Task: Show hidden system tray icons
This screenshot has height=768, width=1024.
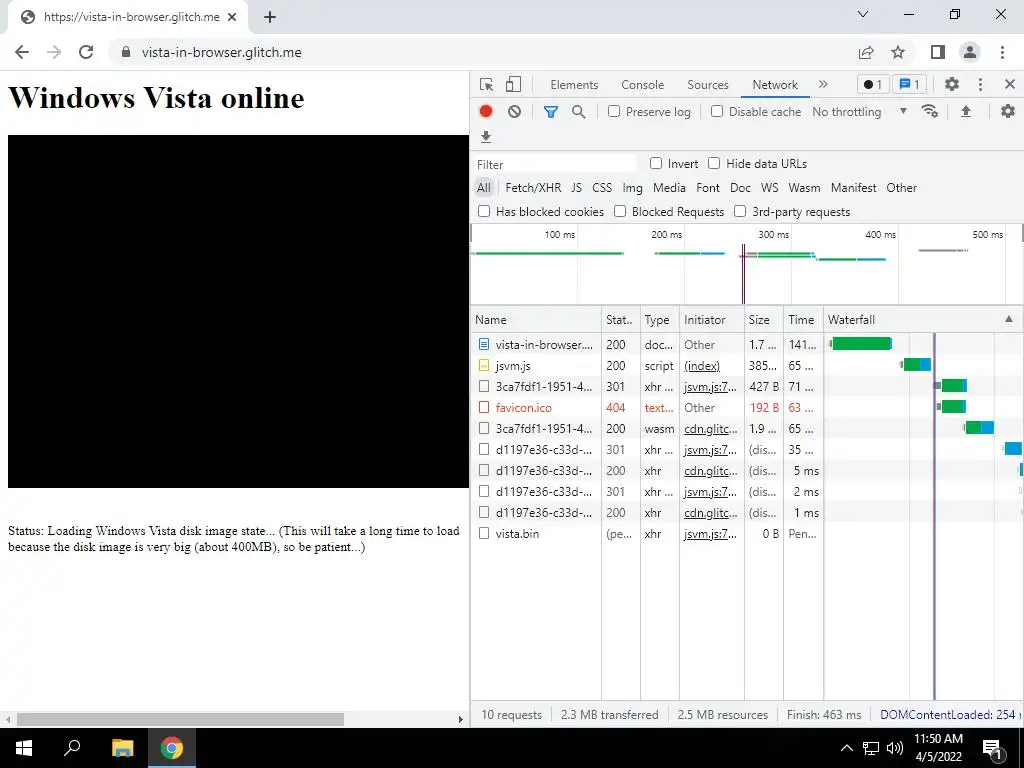Action: [x=846, y=748]
